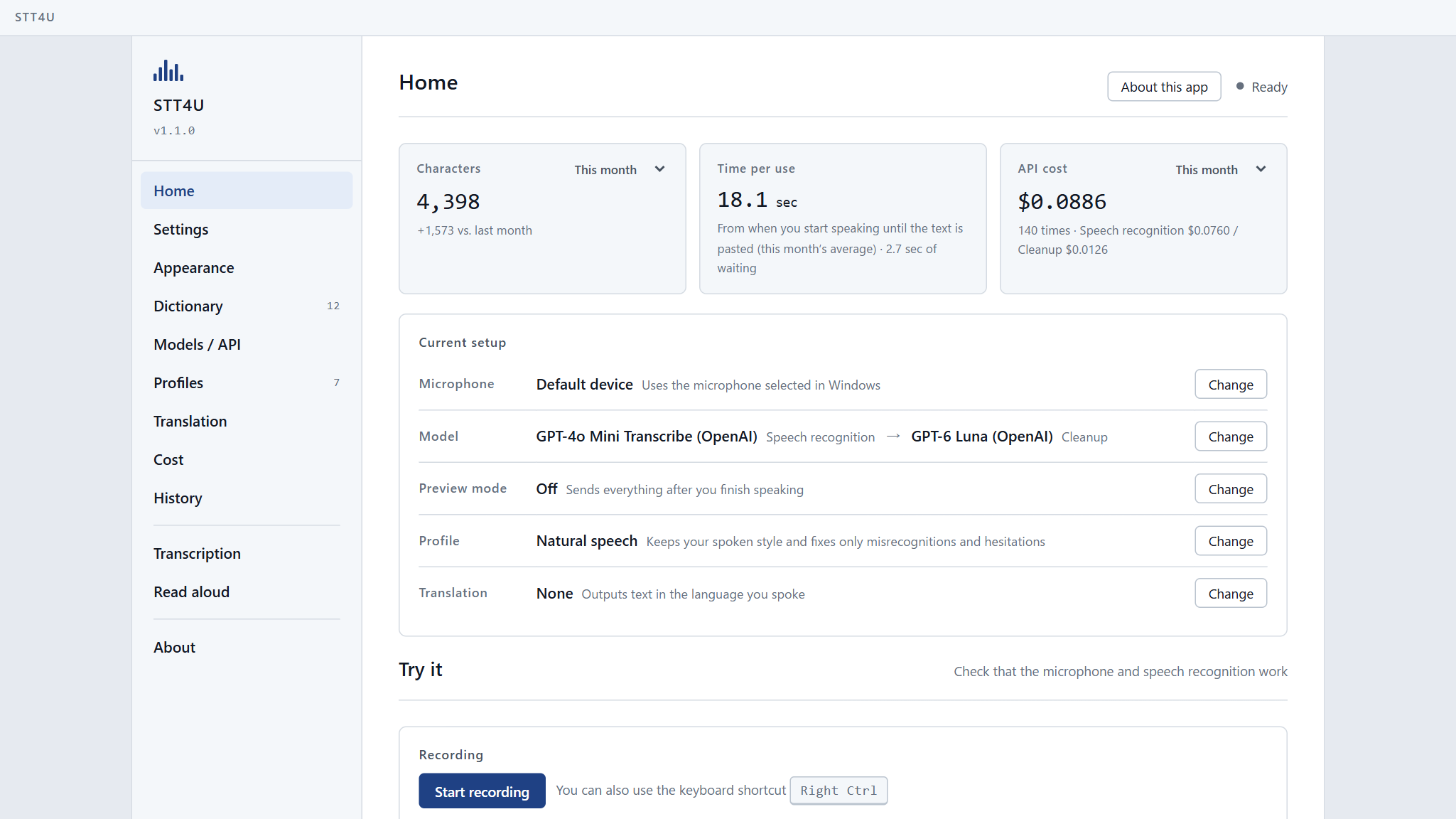The image size is (1456, 819).
Task: Click the Profiles count badge 7
Action: pyautogui.click(x=337, y=382)
